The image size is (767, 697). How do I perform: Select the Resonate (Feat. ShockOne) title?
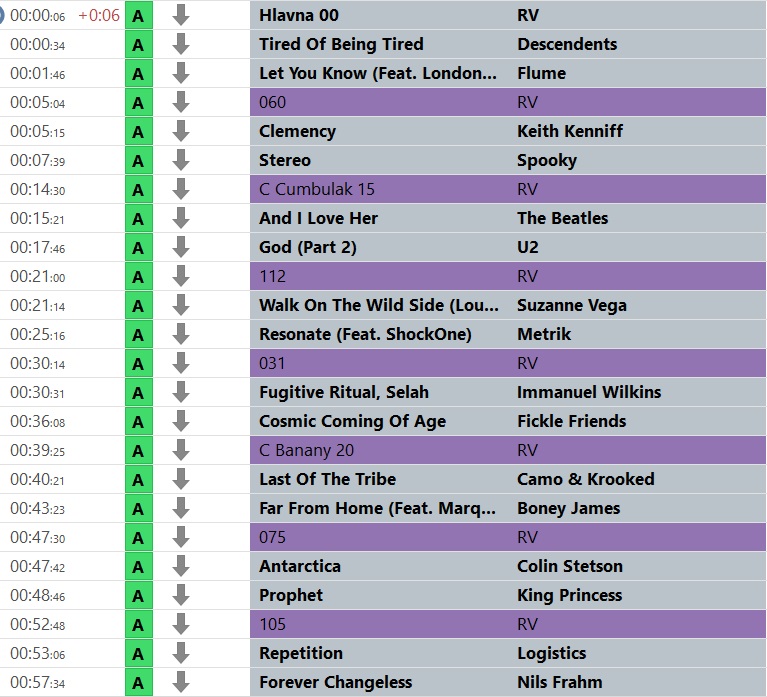tap(365, 335)
